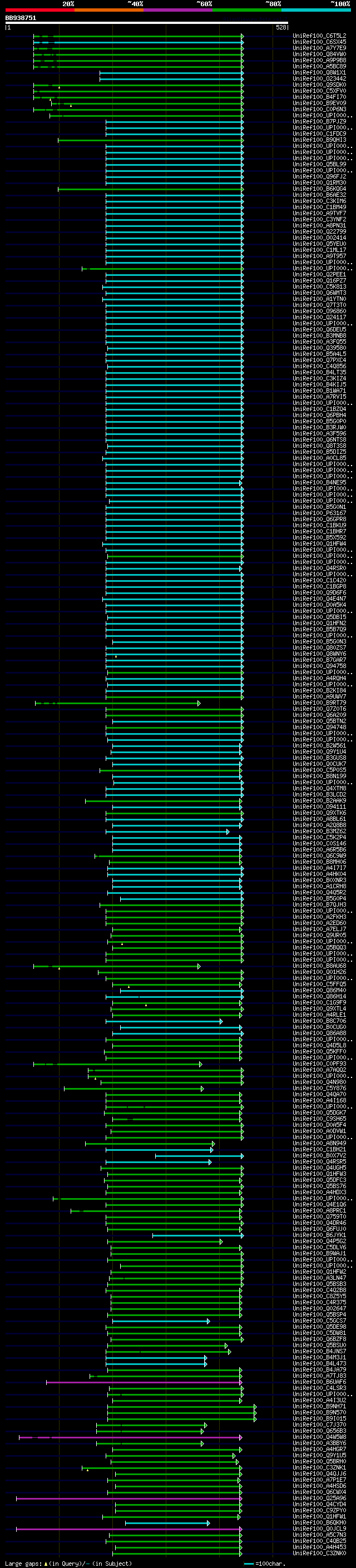Click the UniRef100_C5K2P4 label
The image size is (356, 1568).
click(x=319, y=838)
